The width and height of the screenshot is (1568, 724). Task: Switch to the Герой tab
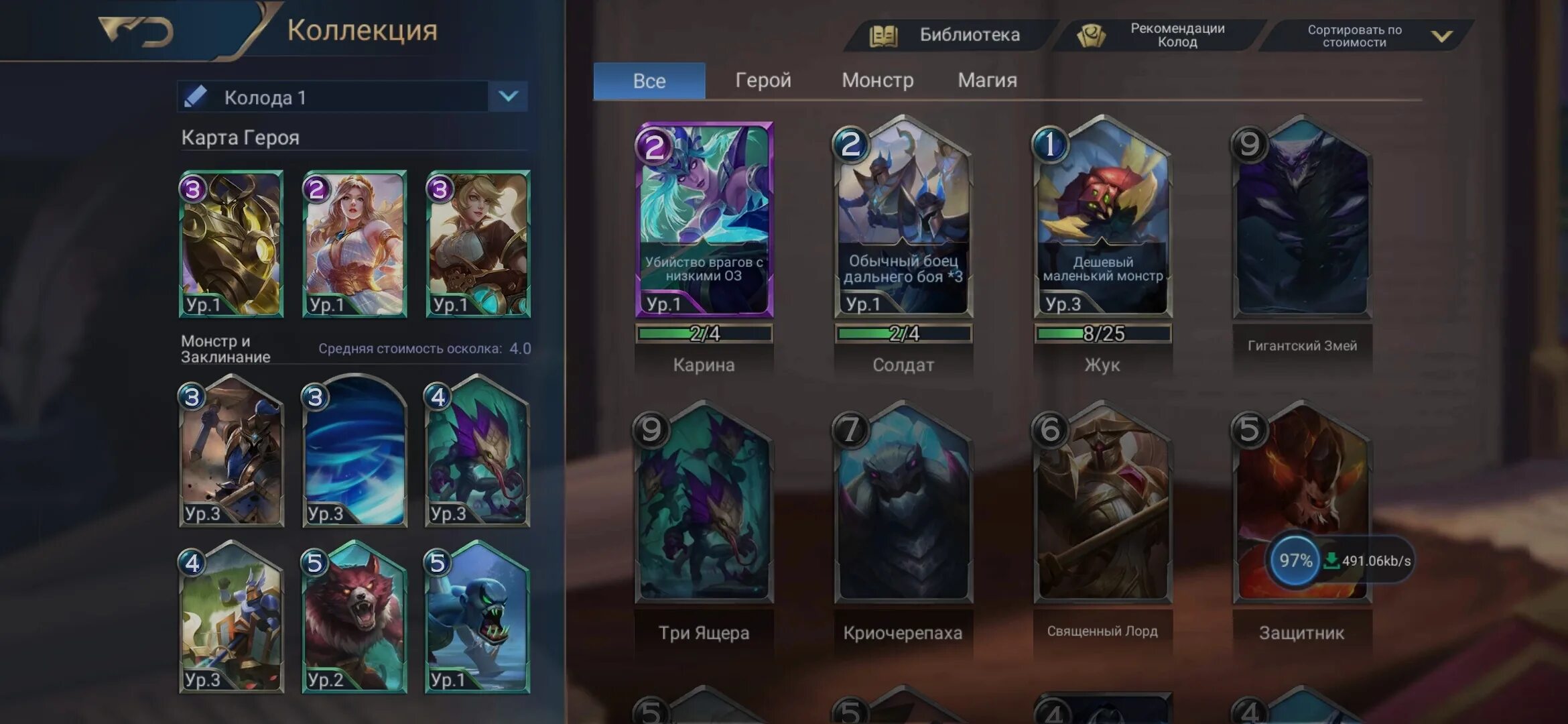pos(763,80)
